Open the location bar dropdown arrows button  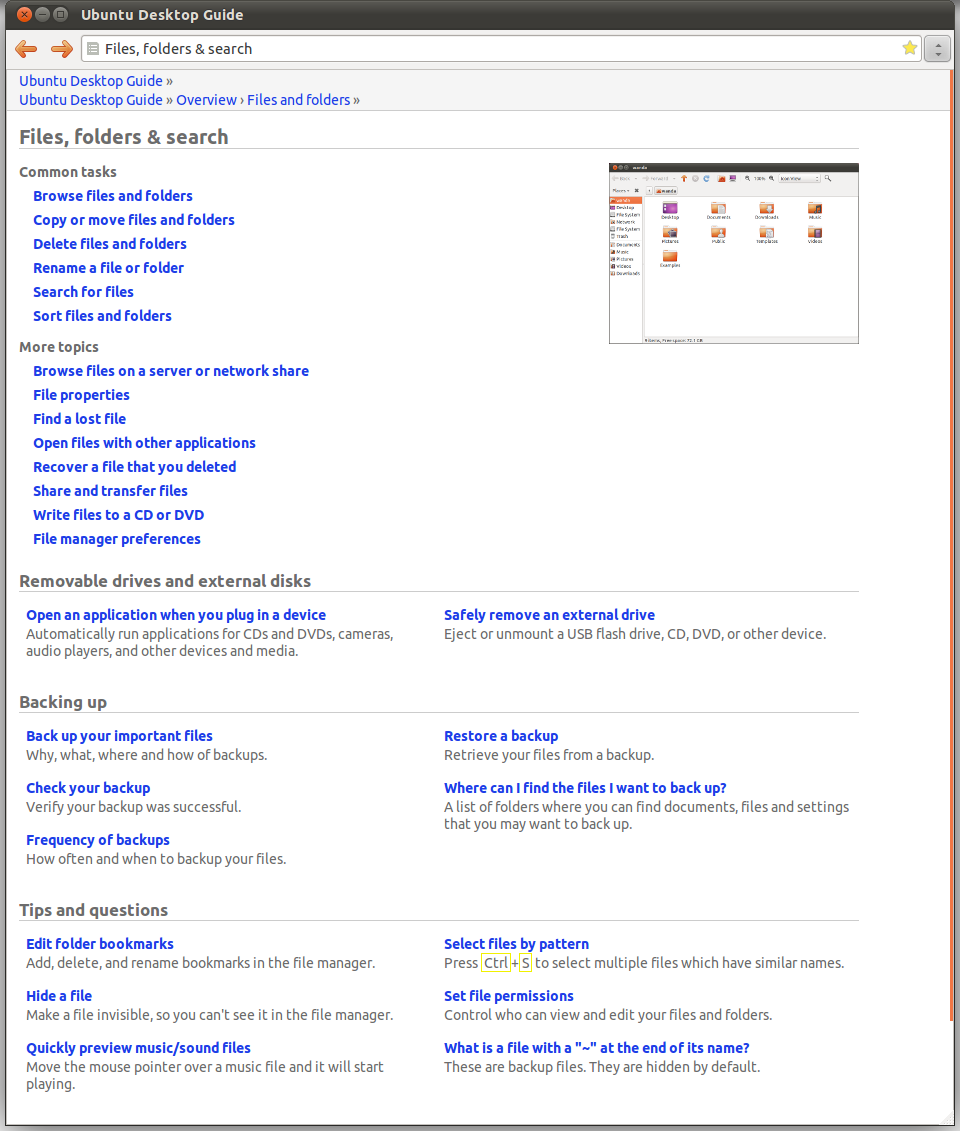937,49
